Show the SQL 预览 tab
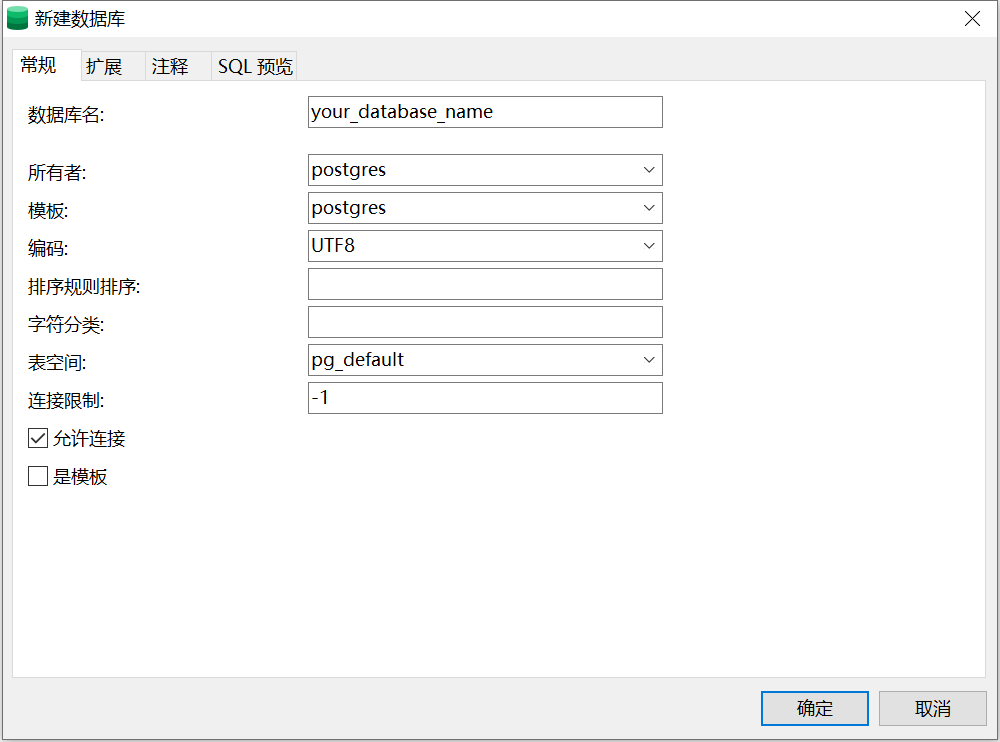 pyautogui.click(x=255, y=66)
